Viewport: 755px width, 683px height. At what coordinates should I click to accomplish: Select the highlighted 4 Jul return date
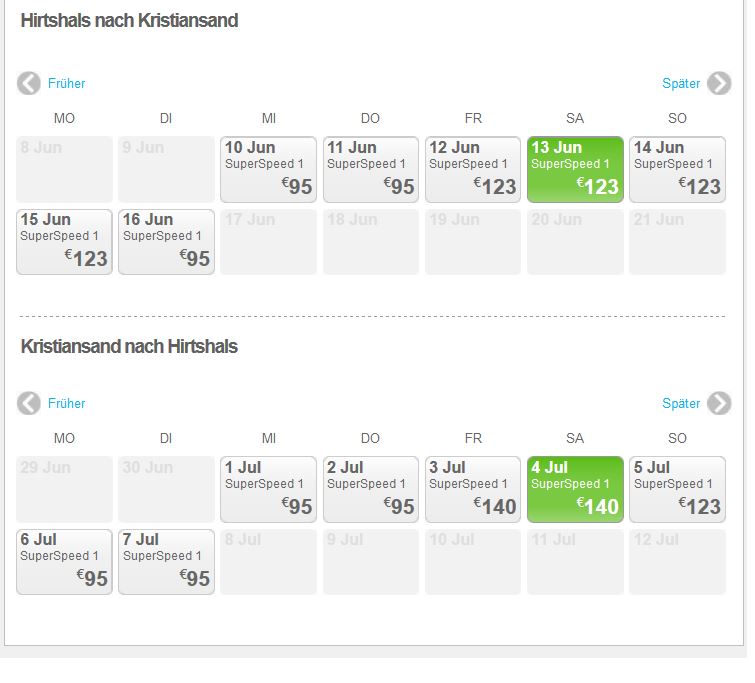click(x=575, y=490)
